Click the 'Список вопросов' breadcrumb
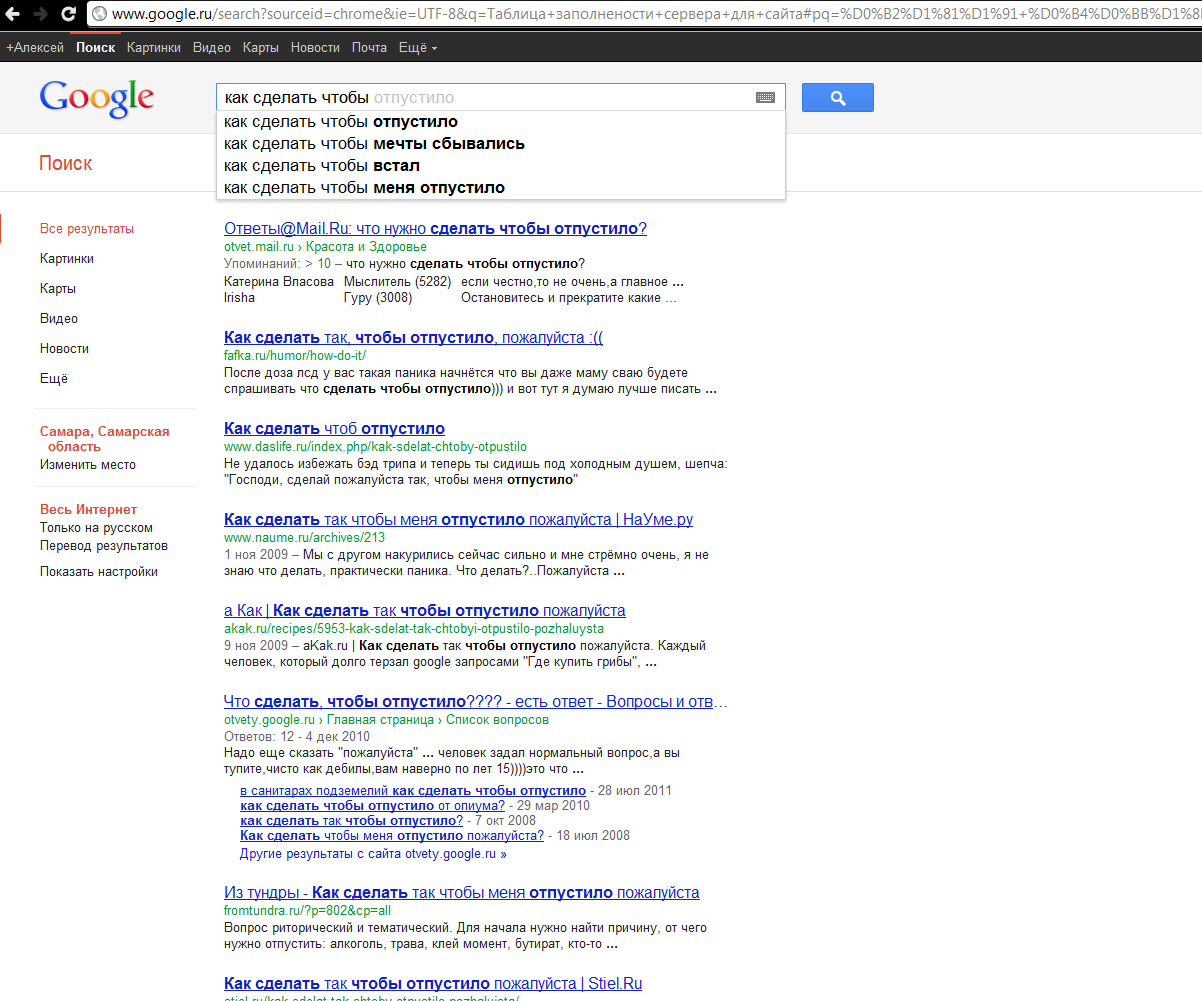1202x1001 pixels. coord(497,720)
